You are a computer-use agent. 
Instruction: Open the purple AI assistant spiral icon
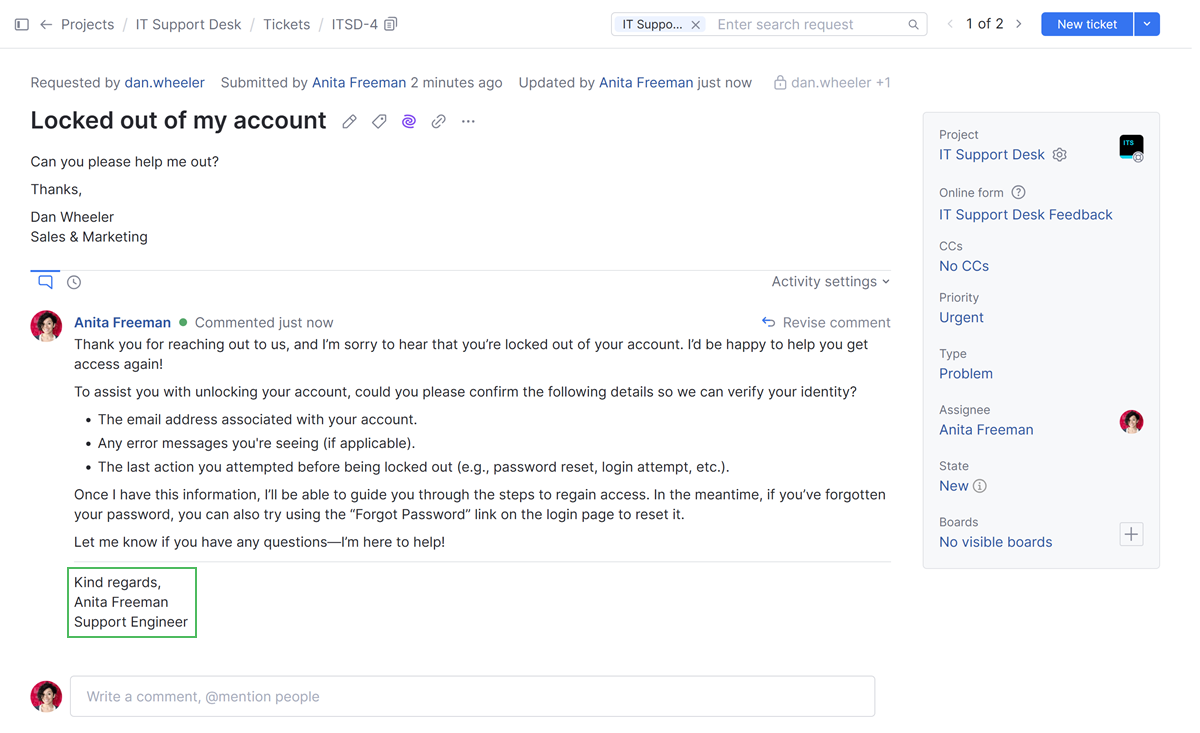[x=409, y=122]
